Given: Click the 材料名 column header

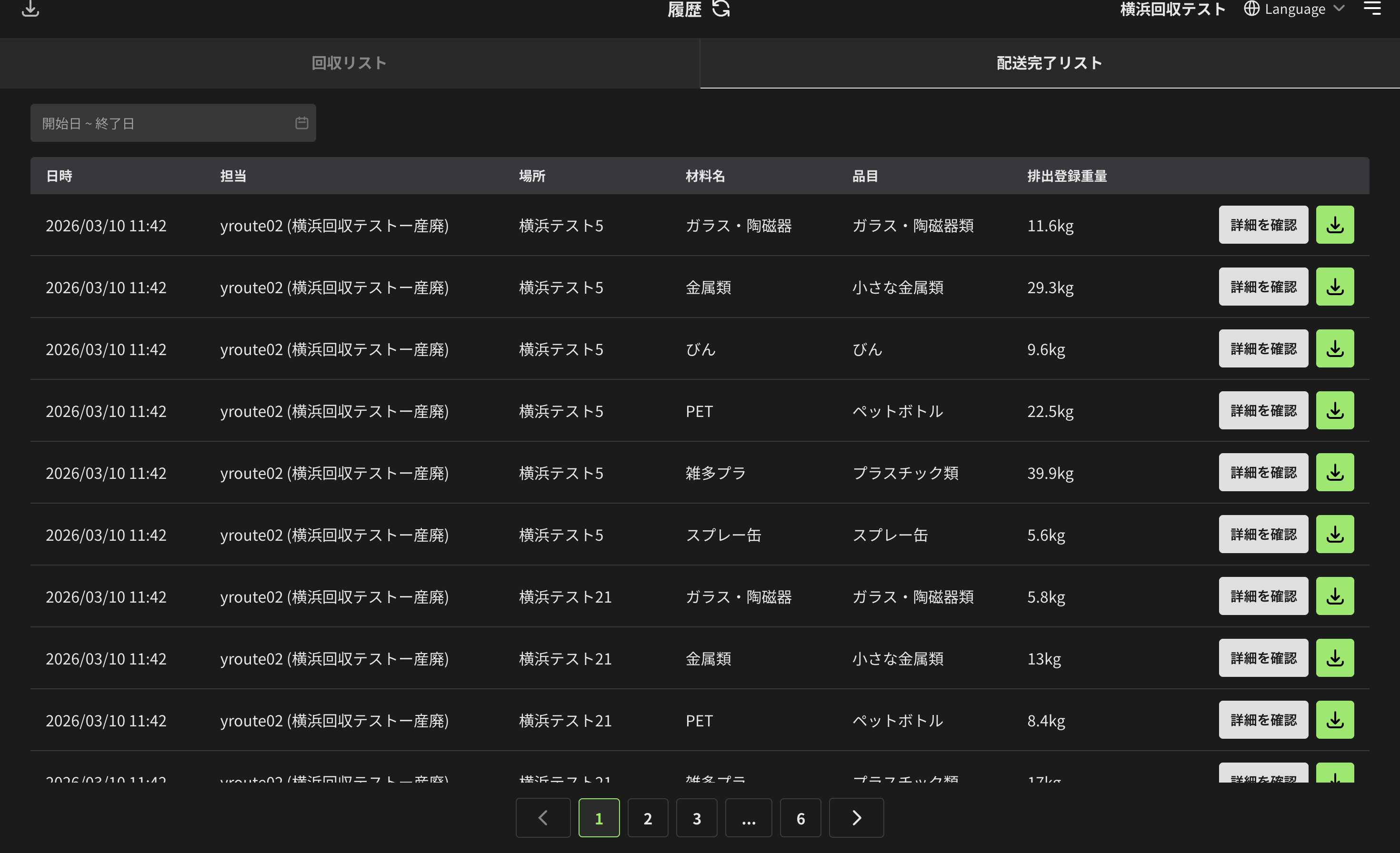Looking at the screenshot, I should [705, 176].
